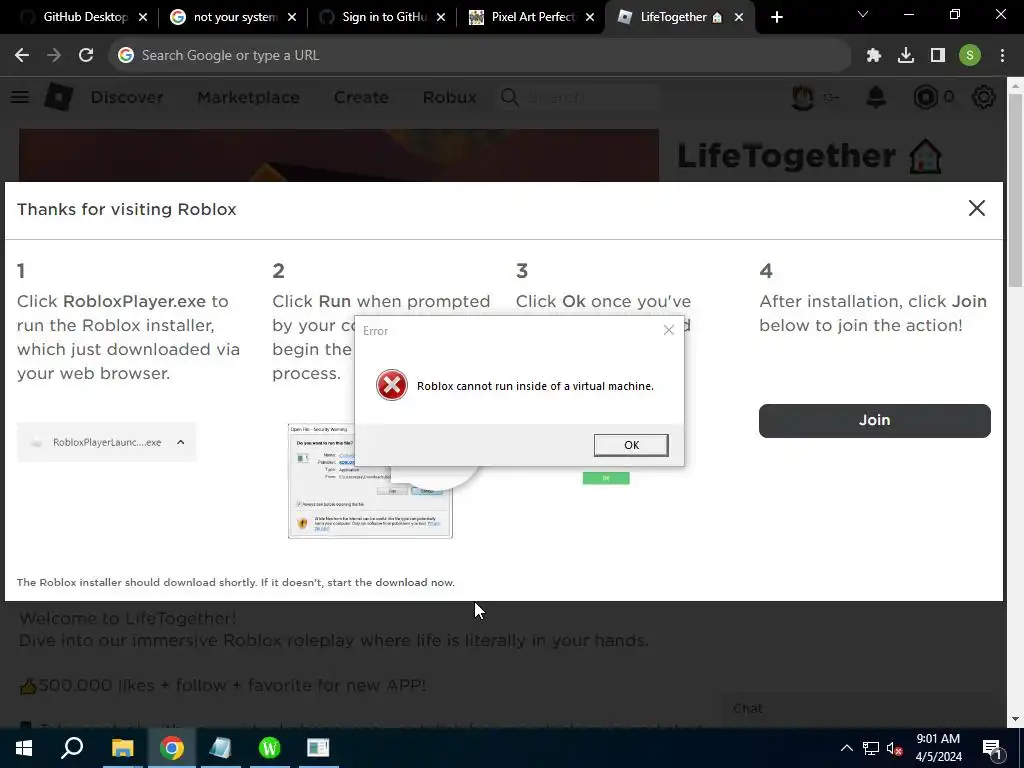Click the scrollbar down arrow
Screen dimensions: 1024x768
pyautogui.click(x=1016, y=719)
